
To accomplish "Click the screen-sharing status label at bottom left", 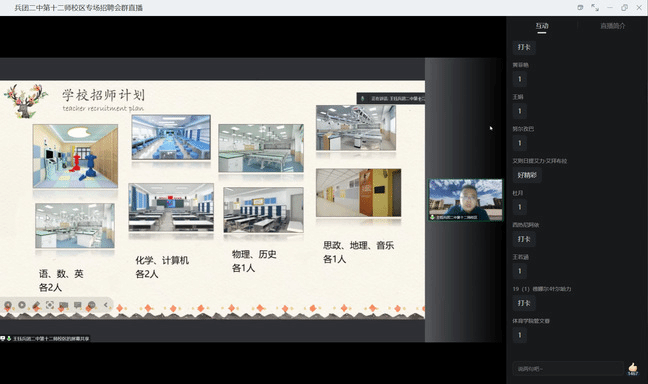I will click(x=45, y=339).
